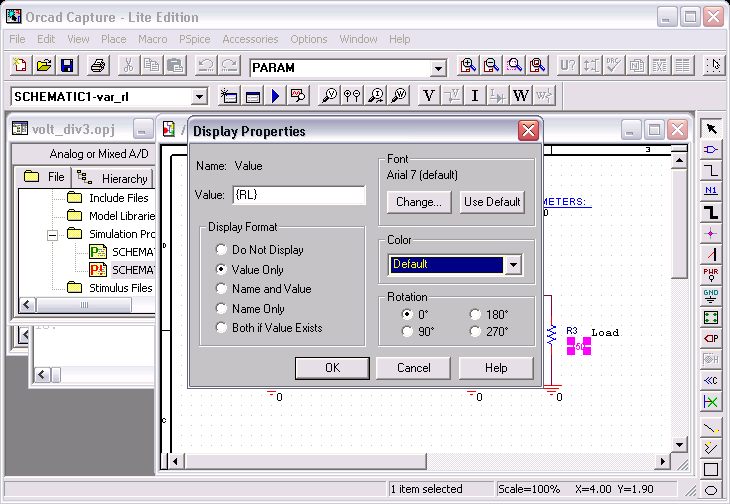Click the Zoom to Area icon

click(x=514, y=66)
